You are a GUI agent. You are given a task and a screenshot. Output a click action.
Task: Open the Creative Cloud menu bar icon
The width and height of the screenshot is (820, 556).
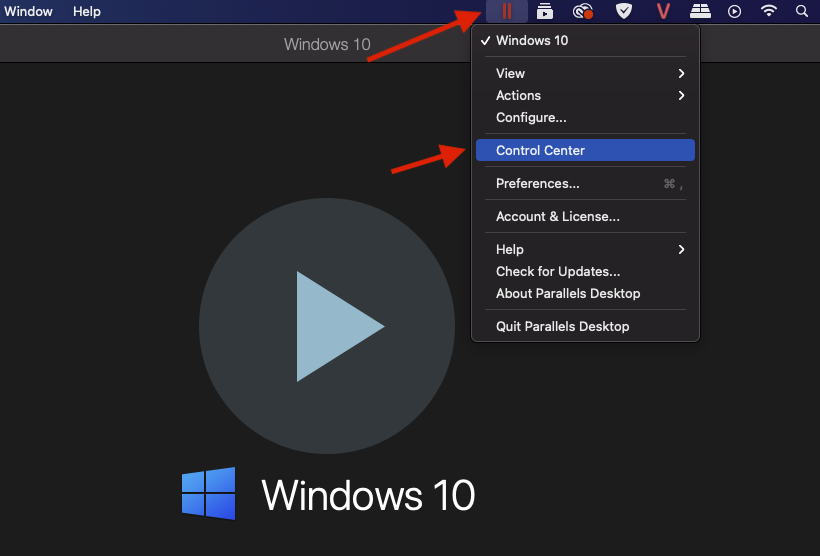point(582,11)
